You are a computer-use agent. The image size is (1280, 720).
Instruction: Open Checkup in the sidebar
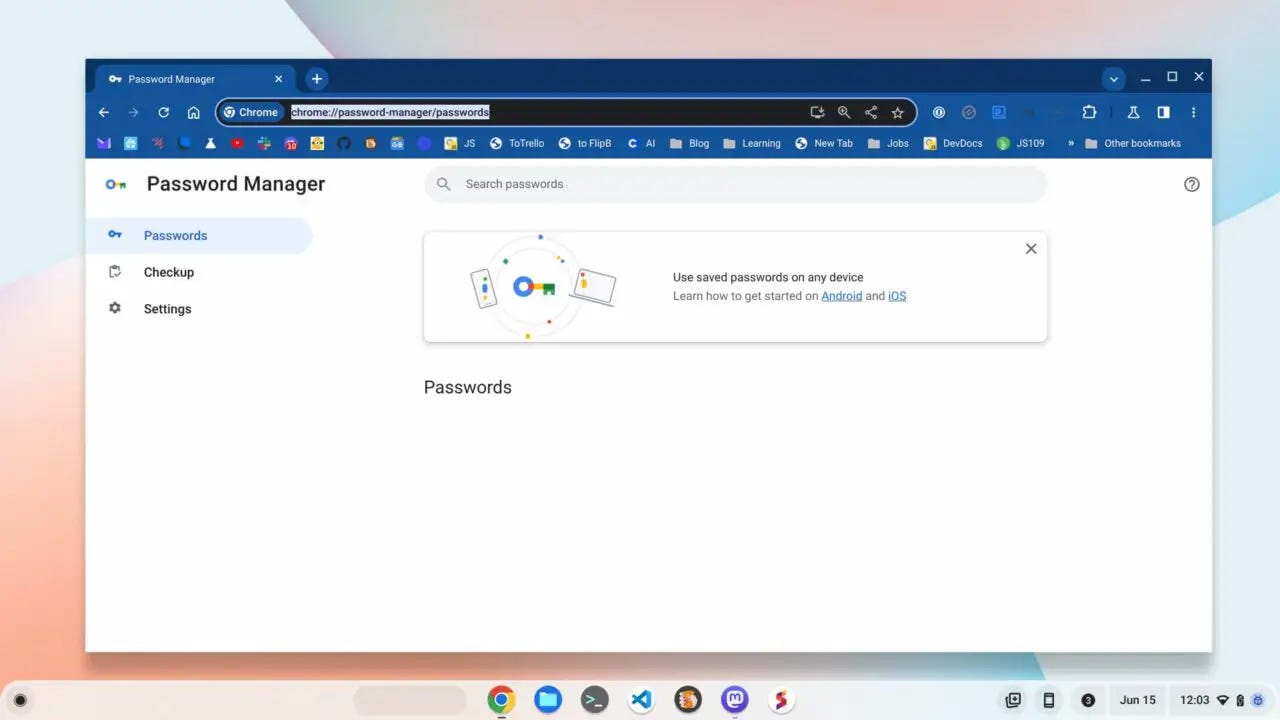[199, 272]
